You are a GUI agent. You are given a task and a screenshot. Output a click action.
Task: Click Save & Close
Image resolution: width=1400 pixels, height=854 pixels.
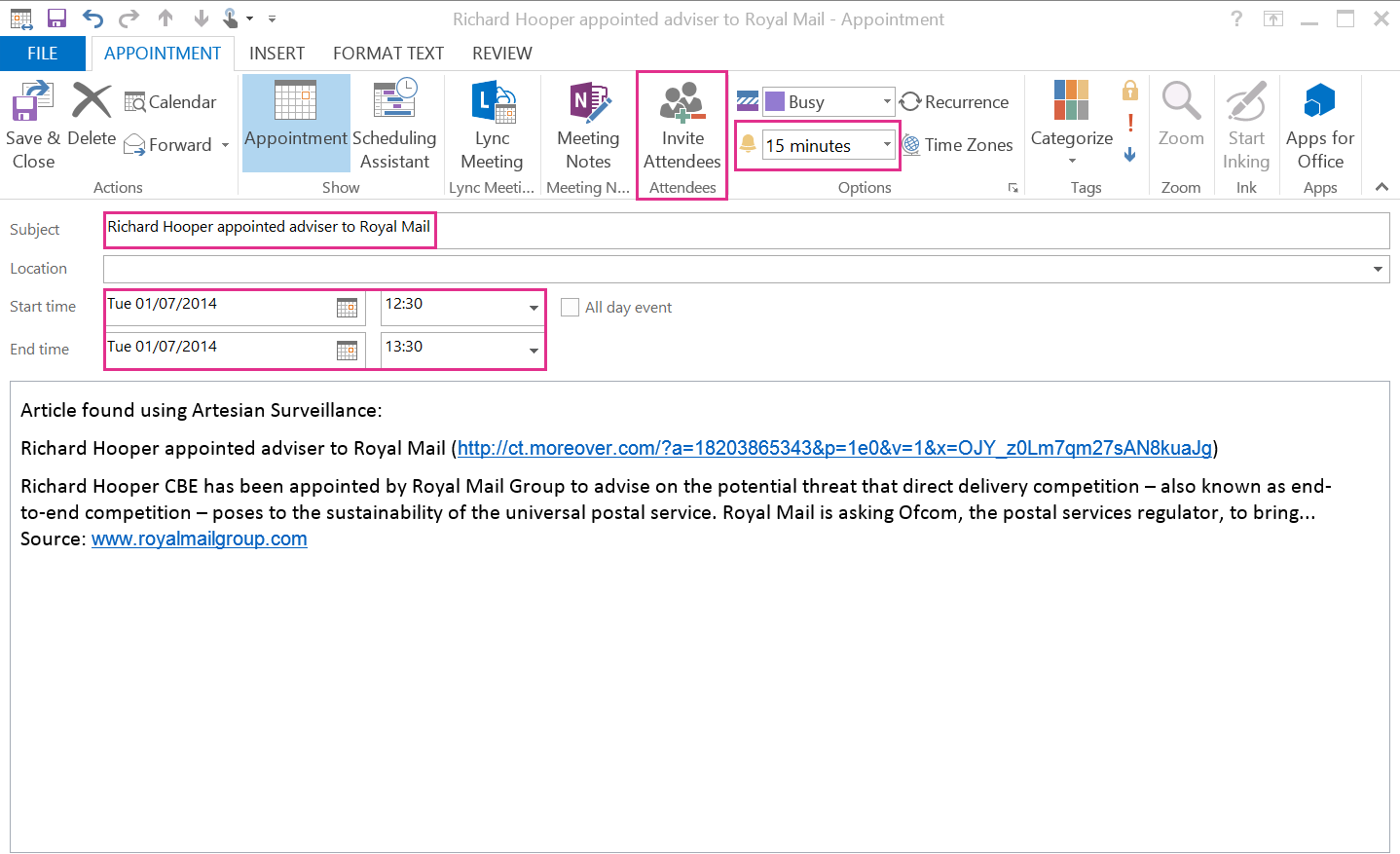[33, 126]
